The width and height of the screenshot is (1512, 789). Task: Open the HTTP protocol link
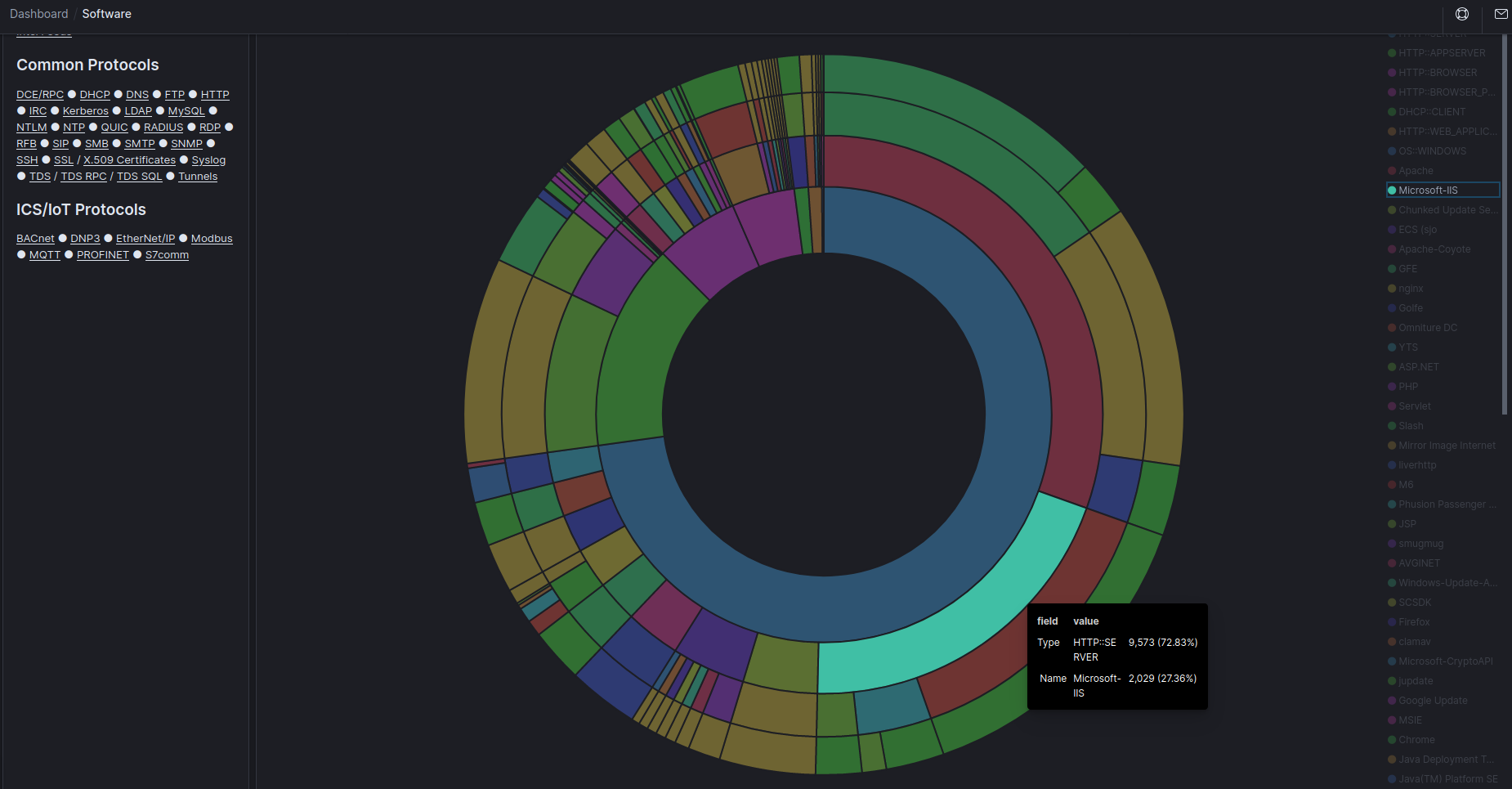pos(213,94)
